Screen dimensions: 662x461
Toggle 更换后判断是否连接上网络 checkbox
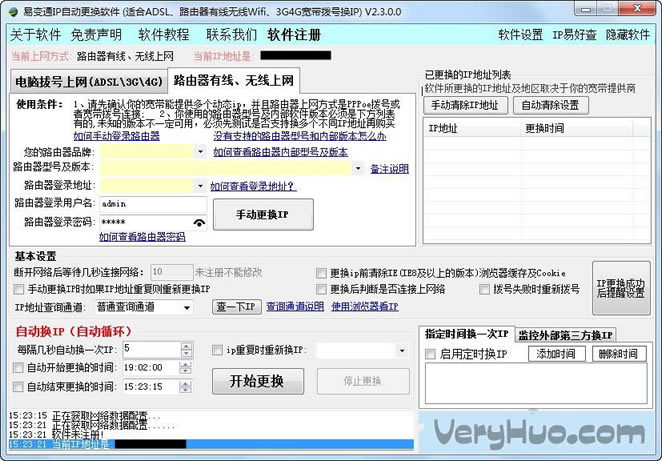[321, 289]
